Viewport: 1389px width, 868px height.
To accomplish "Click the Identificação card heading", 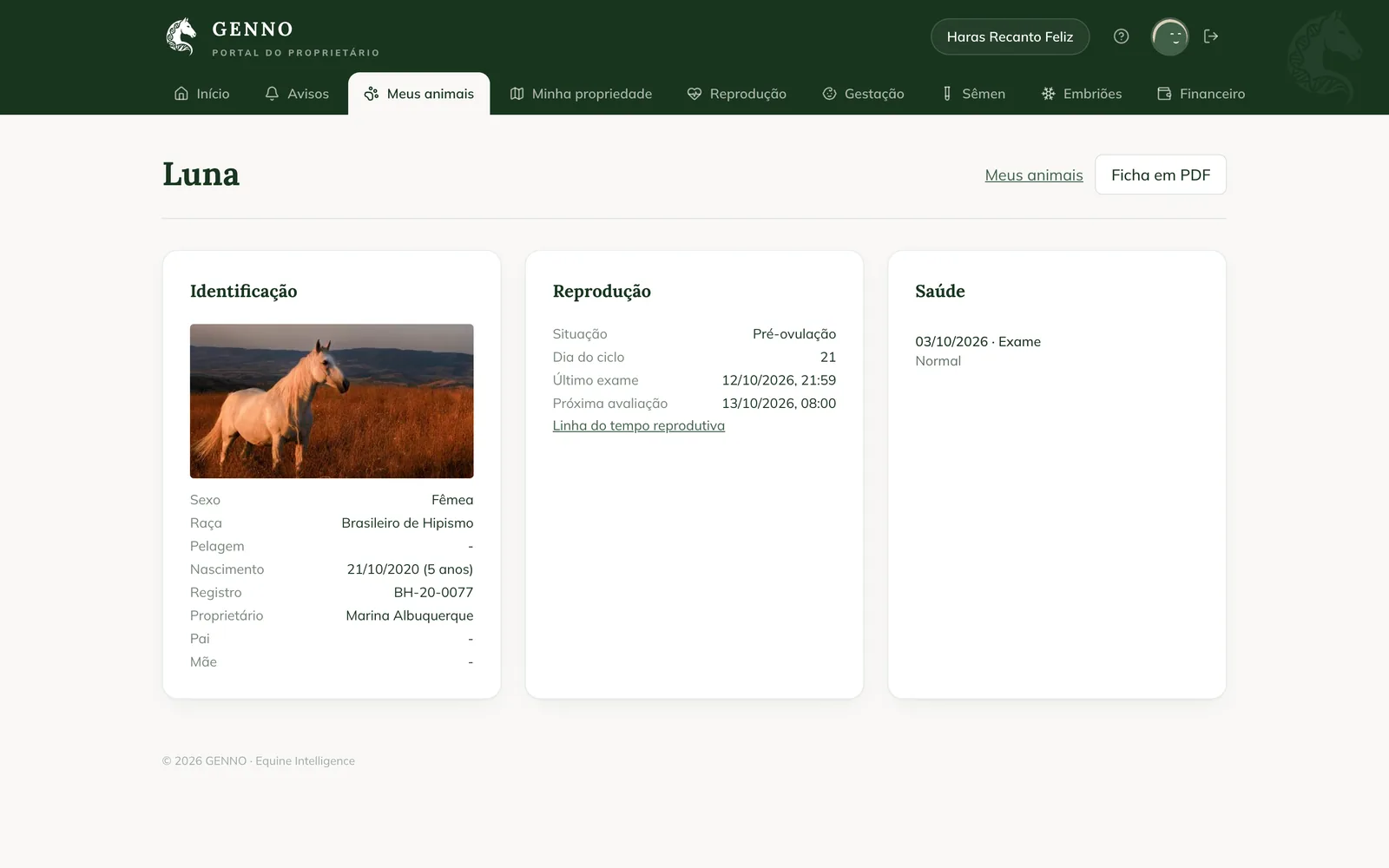I will (244, 292).
